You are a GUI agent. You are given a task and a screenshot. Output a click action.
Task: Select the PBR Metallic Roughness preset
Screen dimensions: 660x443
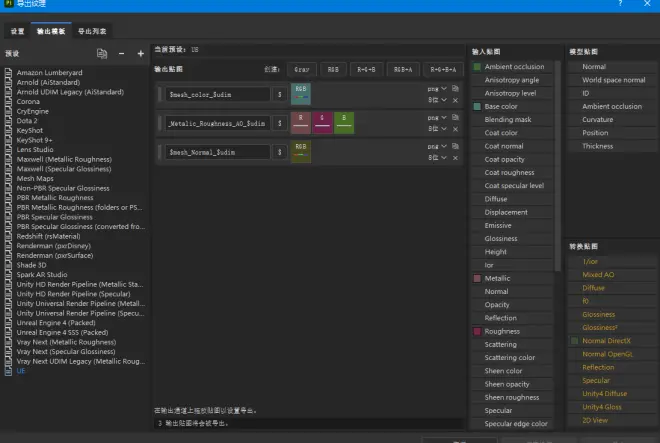point(55,197)
